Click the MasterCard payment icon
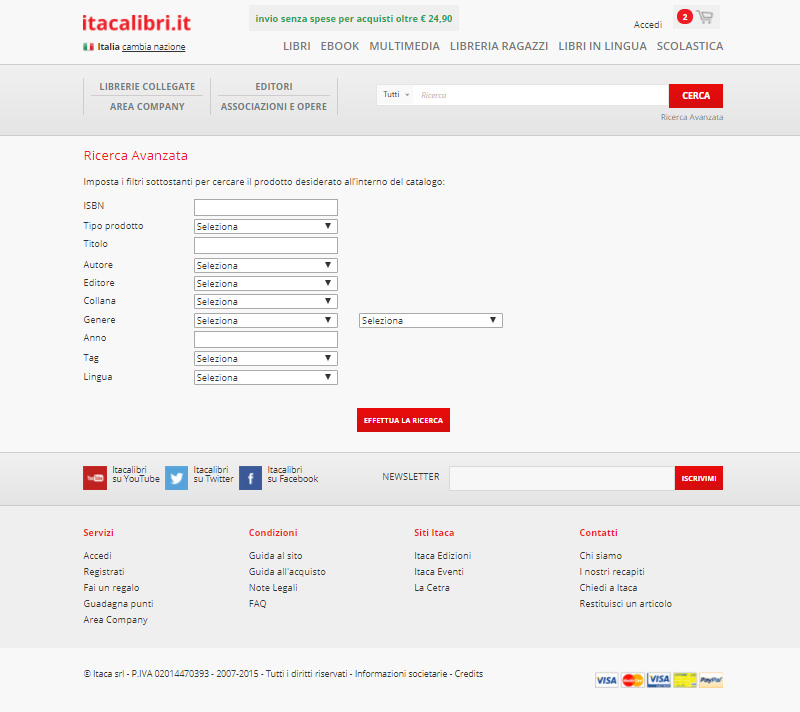Image resolution: width=800 pixels, height=712 pixels. [x=633, y=680]
